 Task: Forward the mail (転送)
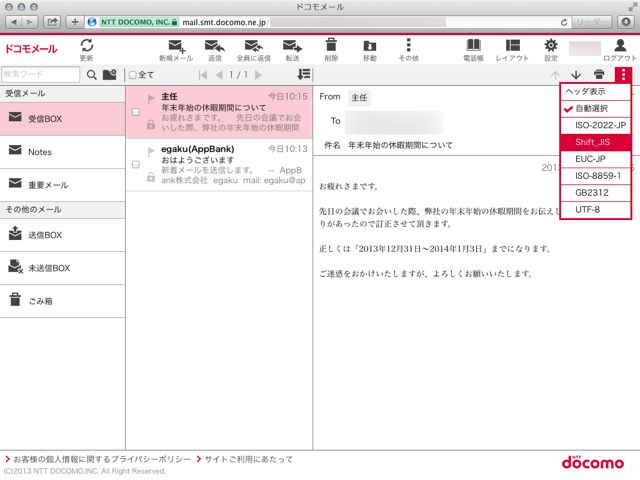pos(292,50)
